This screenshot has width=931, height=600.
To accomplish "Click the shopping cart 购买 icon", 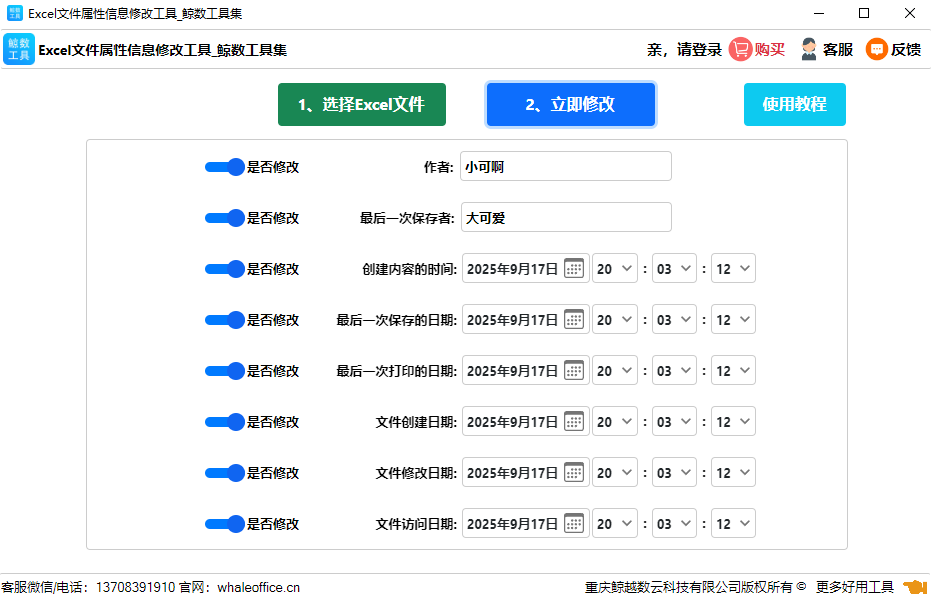I will (x=740, y=49).
